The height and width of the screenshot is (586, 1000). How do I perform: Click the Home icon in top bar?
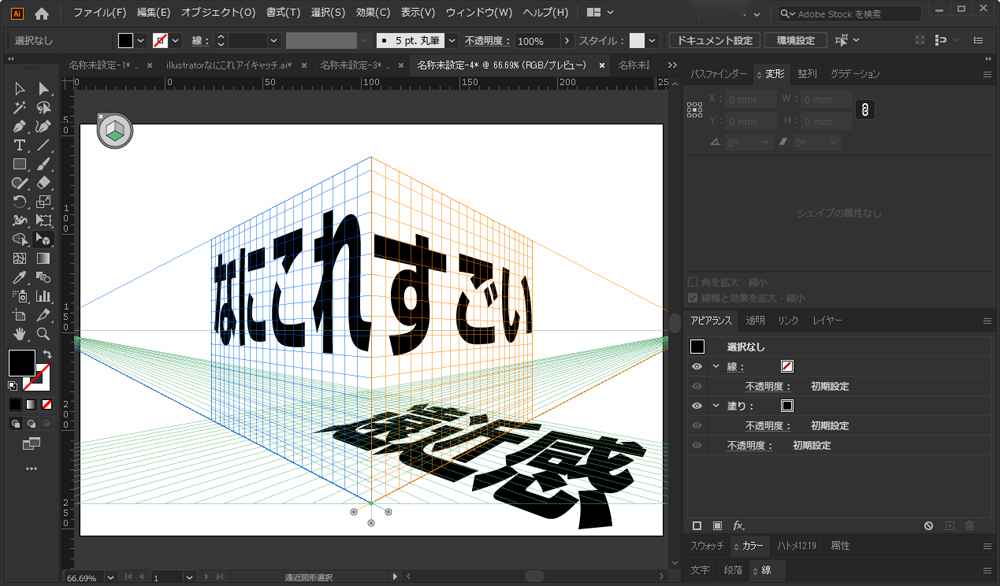(42, 14)
